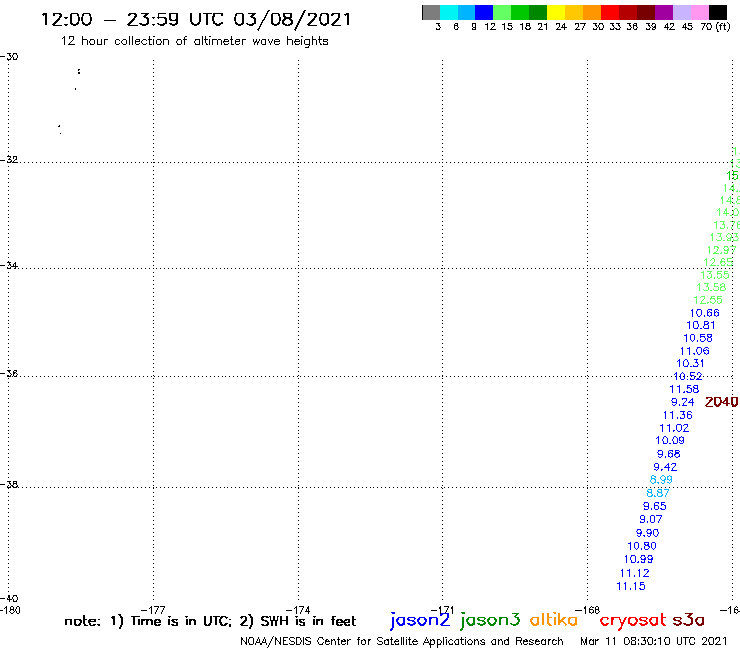Screen dimensions: 740x650
Task: Click the wave height value '9.42'
Action: tap(665, 467)
